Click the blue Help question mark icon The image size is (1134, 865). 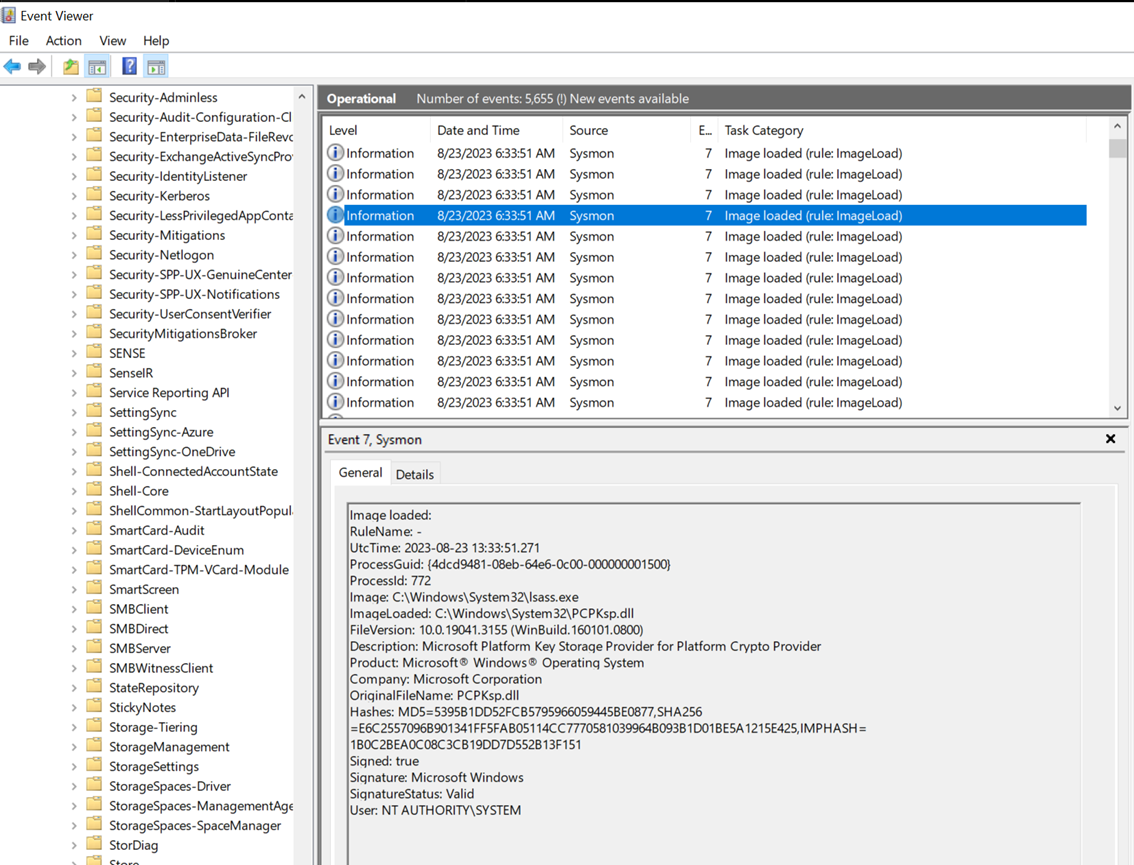click(129, 67)
